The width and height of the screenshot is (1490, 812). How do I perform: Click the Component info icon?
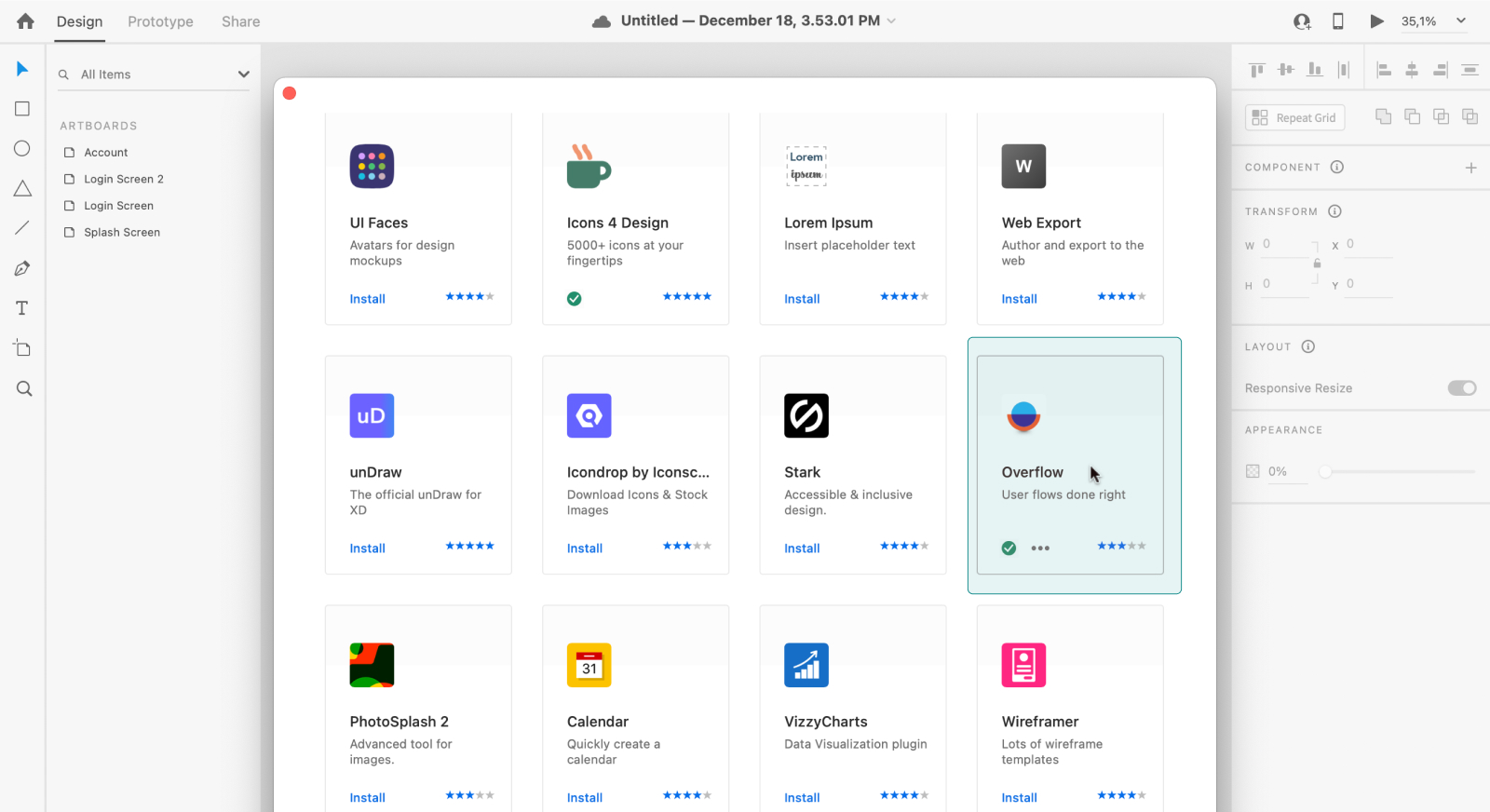[1337, 168]
